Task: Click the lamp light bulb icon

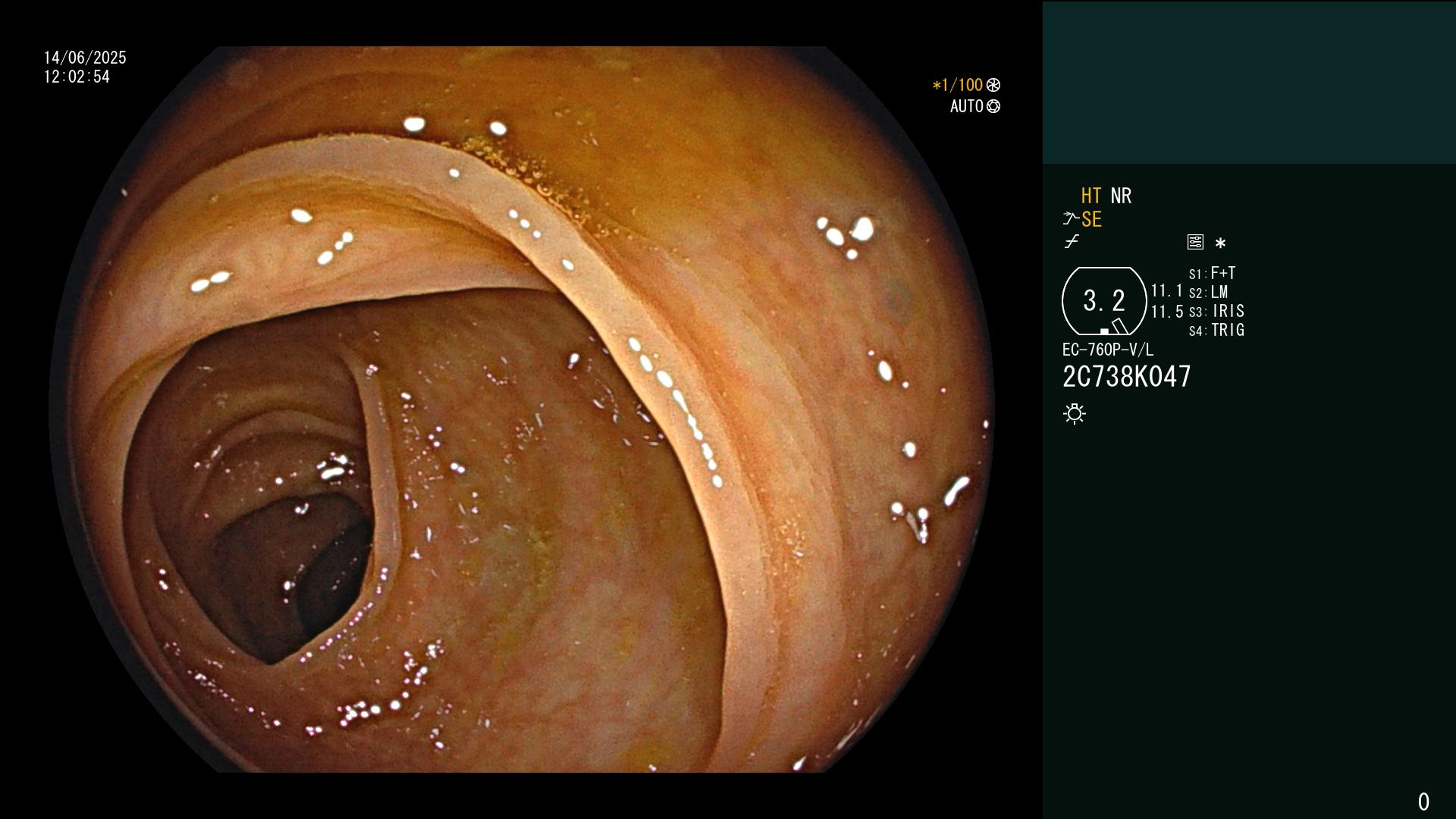Action: pos(1075,413)
